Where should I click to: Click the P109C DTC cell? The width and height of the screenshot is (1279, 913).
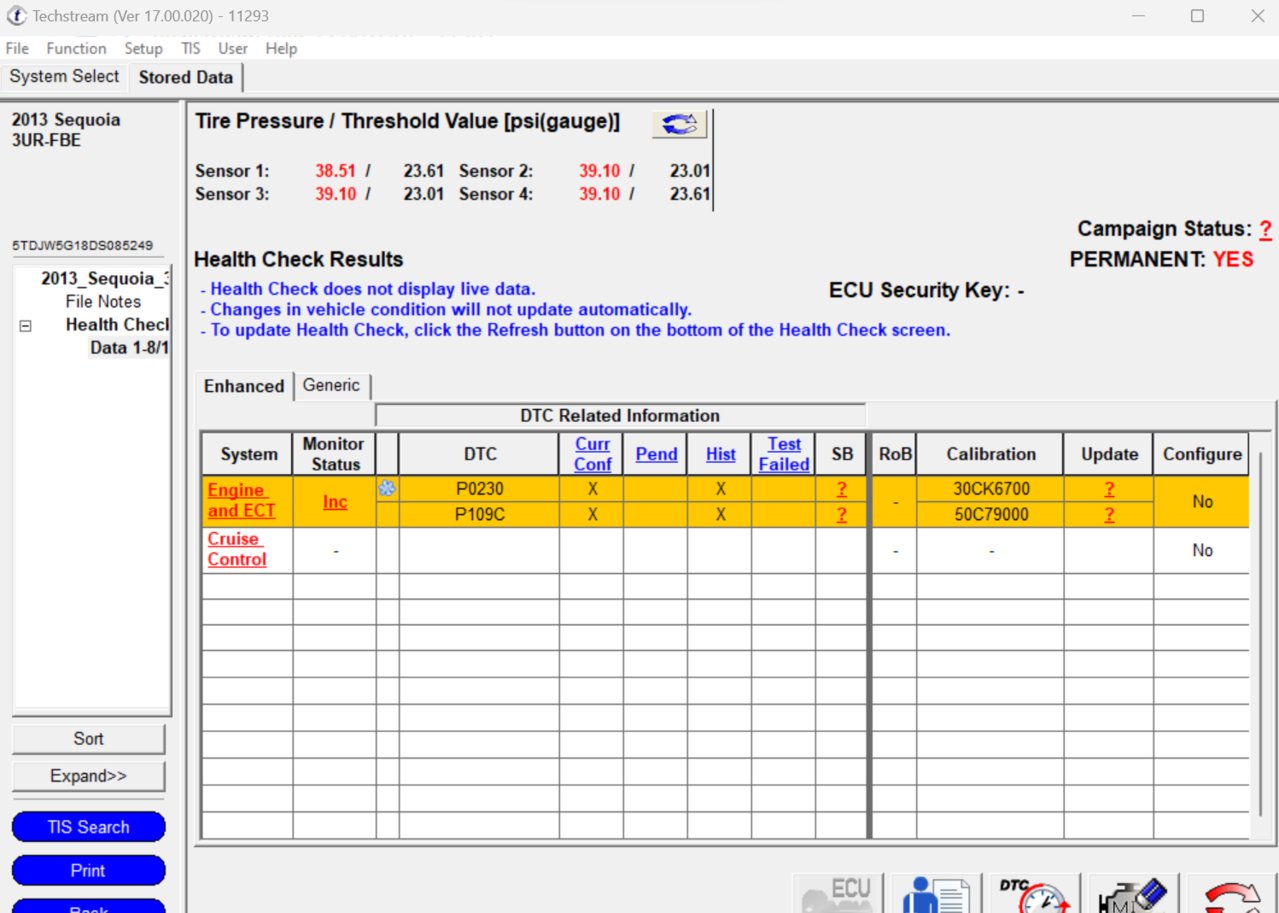click(479, 515)
